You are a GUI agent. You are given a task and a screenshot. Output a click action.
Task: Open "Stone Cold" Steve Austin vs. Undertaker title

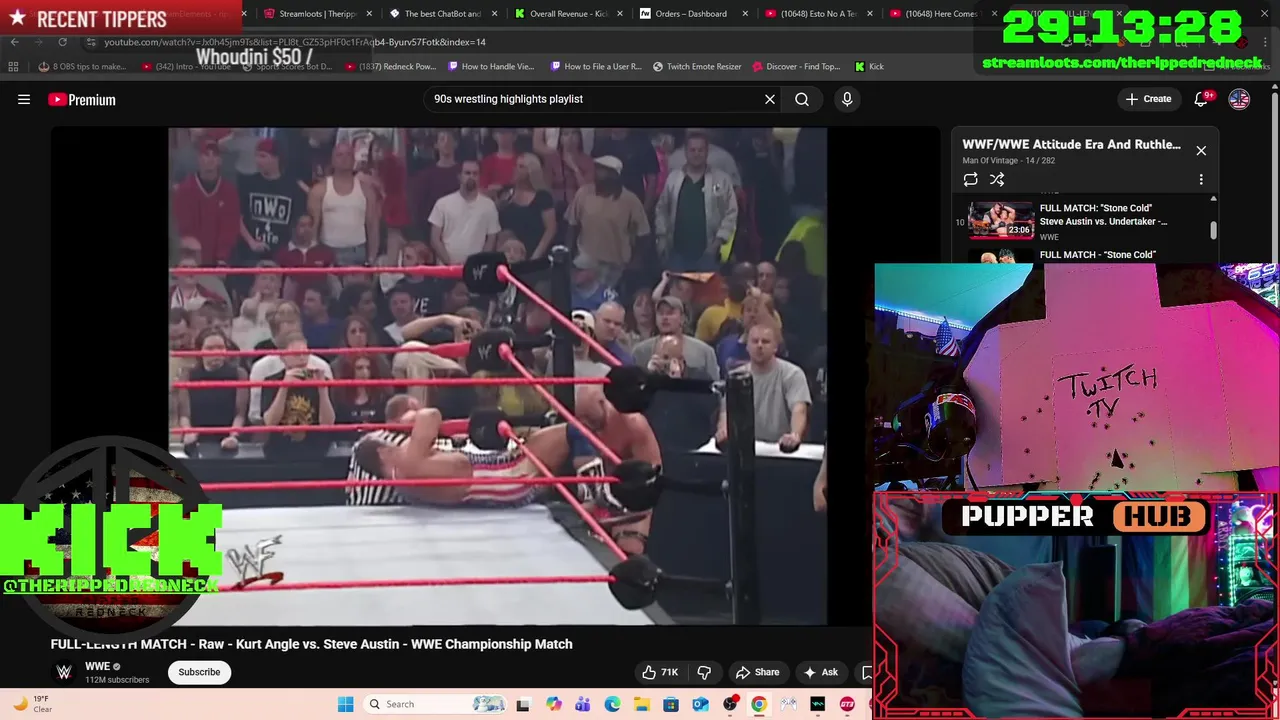click(x=1103, y=215)
